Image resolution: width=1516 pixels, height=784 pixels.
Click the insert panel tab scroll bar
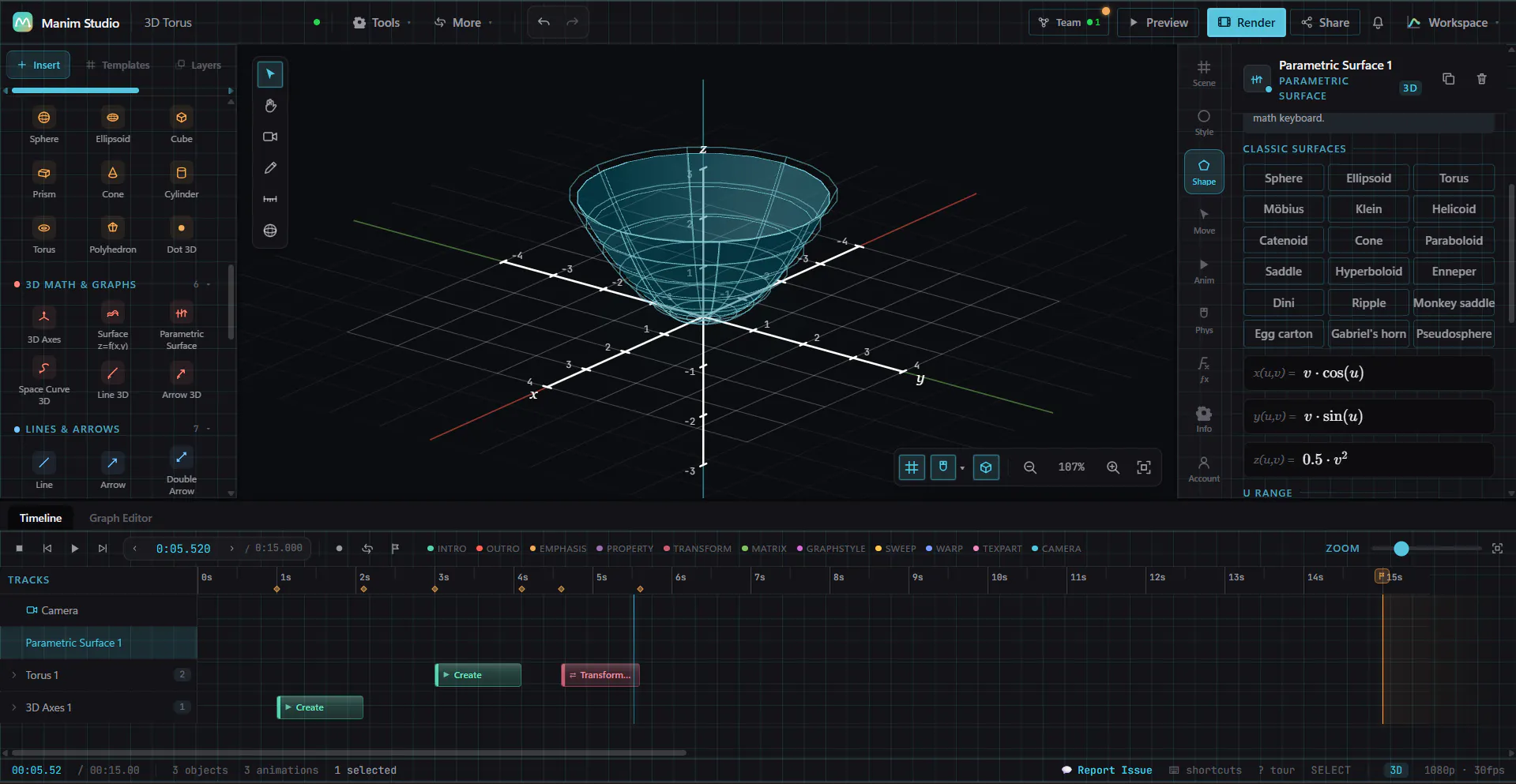click(75, 91)
